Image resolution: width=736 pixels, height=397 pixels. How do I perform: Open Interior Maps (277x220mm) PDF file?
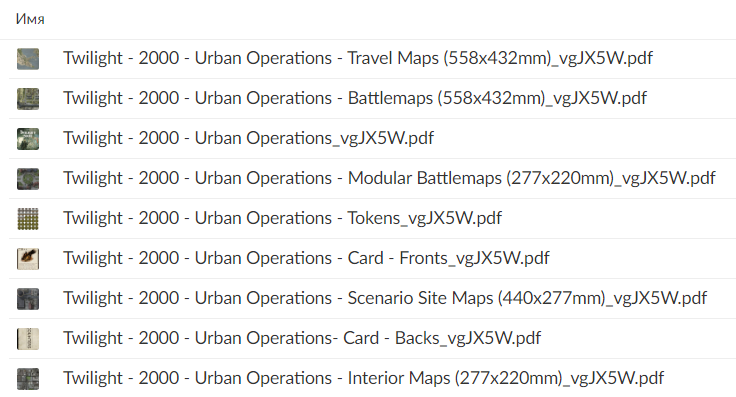pyautogui.click(x=364, y=378)
